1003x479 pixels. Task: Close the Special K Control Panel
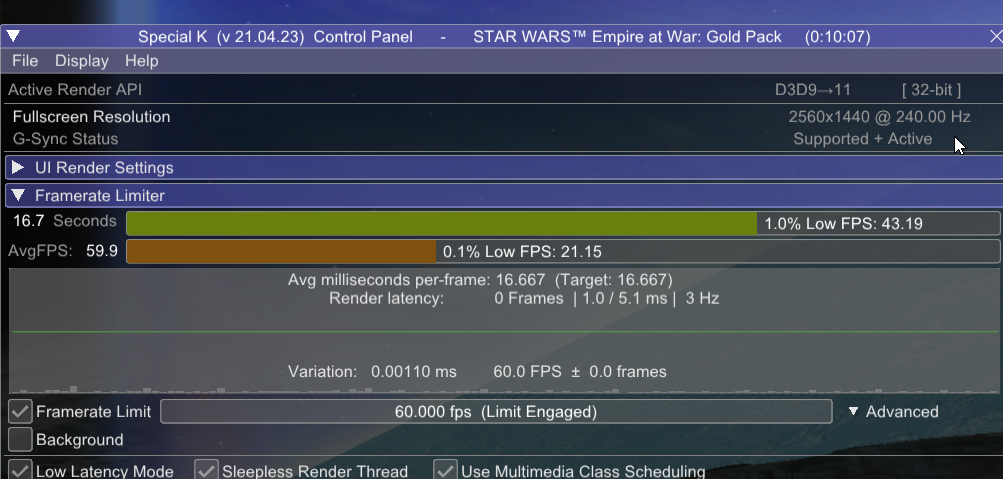click(995, 37)
